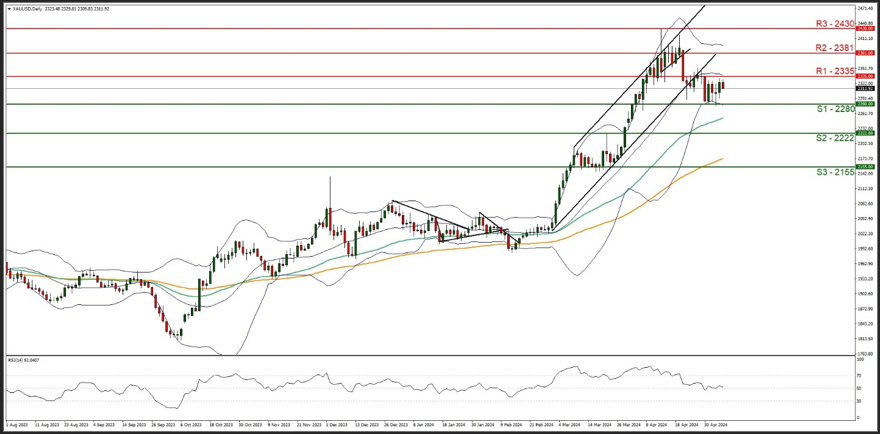
Task: Click the 21 Nov 2023 date label
Action: click(x=309, y=425)
